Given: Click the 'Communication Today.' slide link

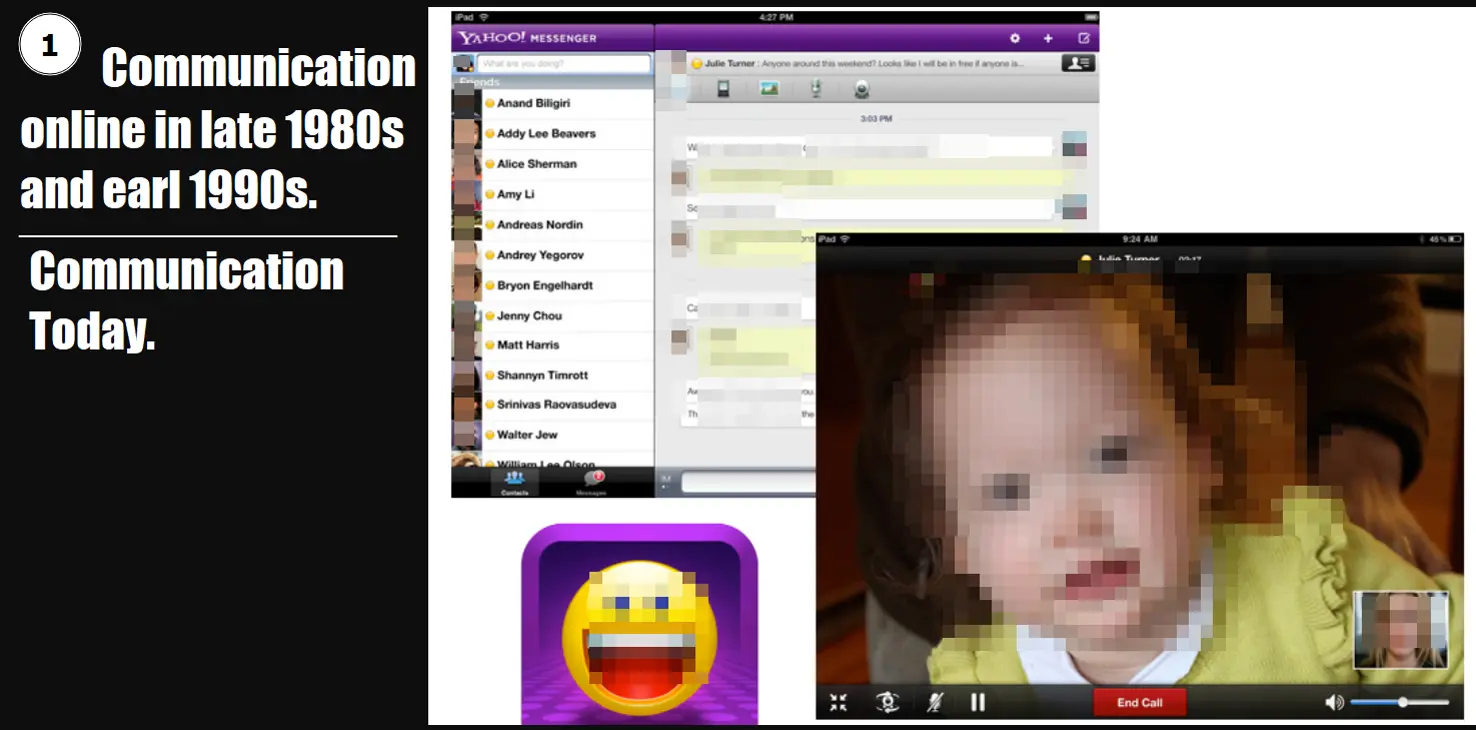Looking at the screenshot, I should point(186,300).
